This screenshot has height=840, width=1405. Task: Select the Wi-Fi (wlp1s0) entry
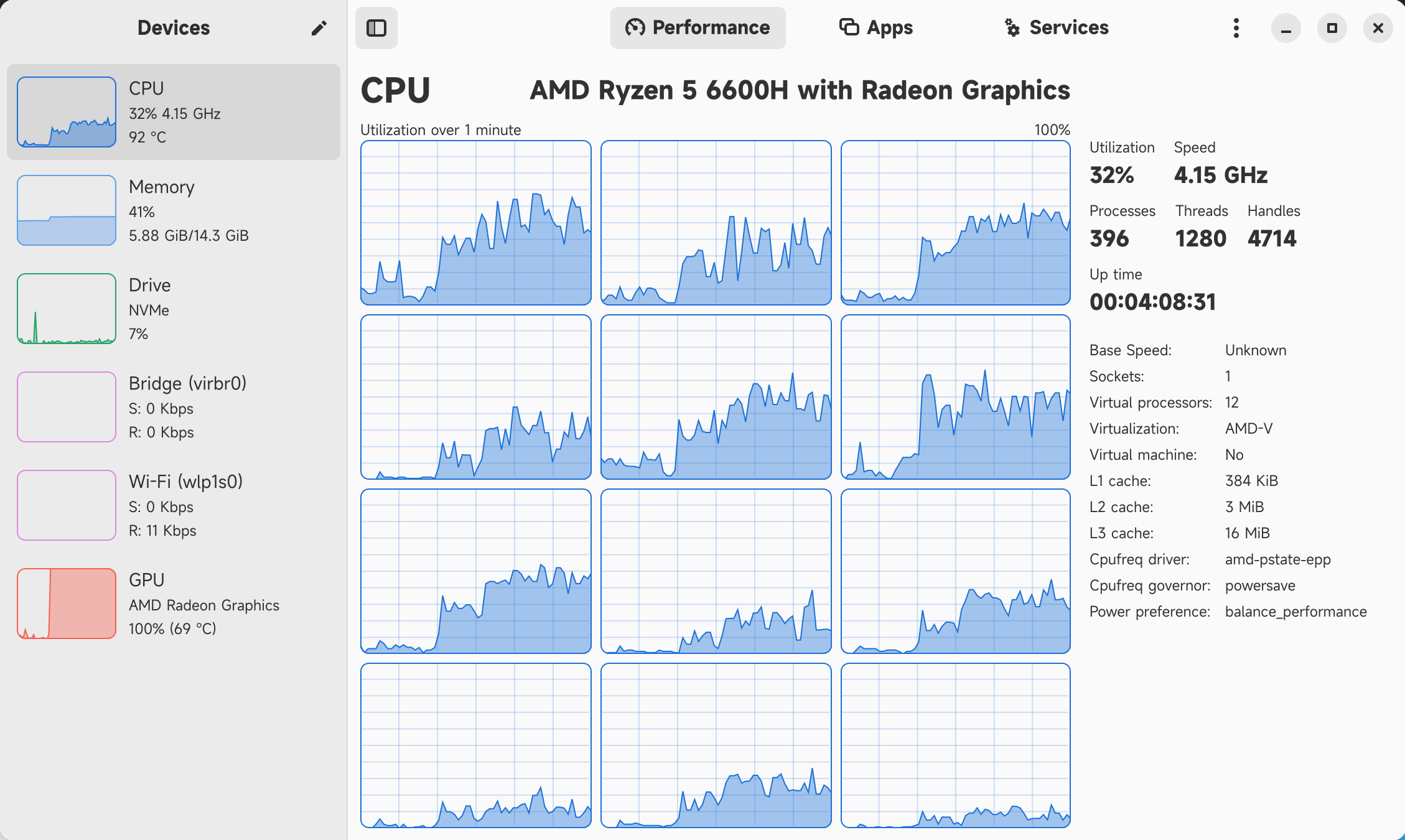(174, 505)
